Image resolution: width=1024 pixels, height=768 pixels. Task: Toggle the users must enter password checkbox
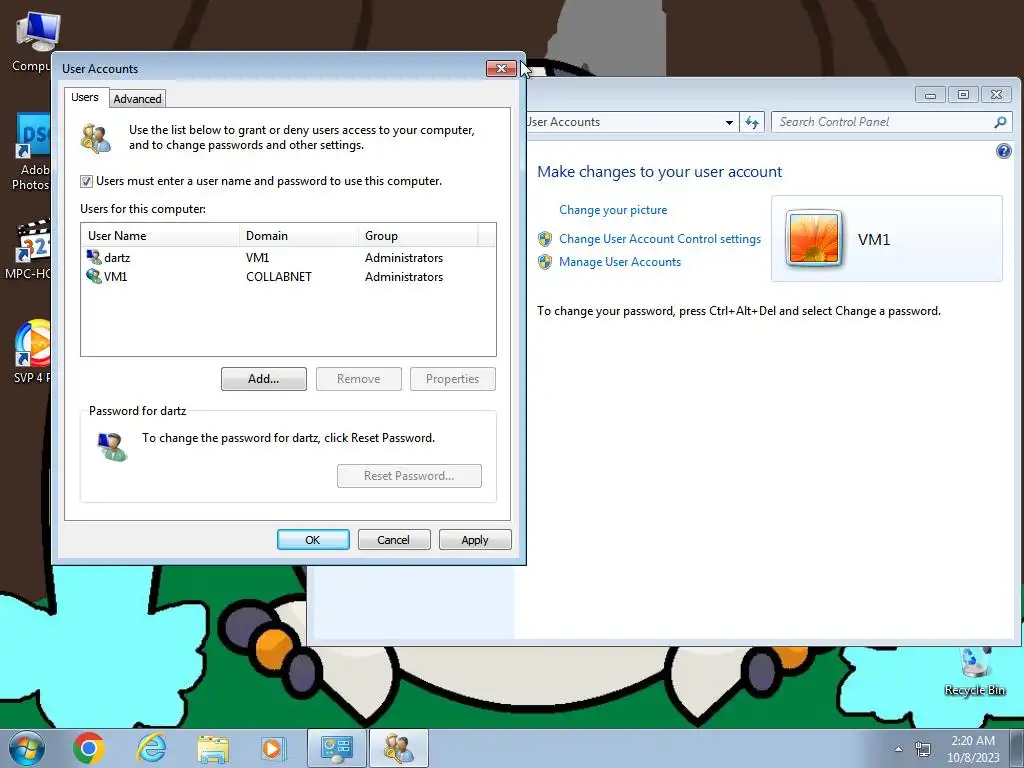(86, 182)
